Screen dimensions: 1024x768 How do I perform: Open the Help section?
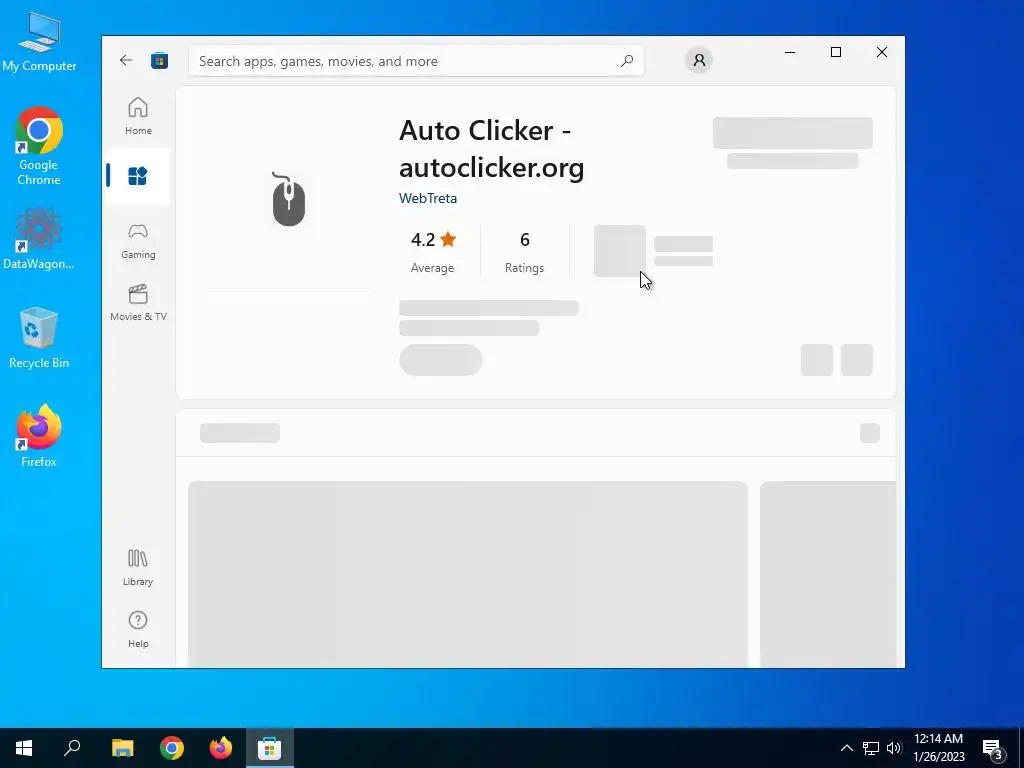[x=138, y=629]
